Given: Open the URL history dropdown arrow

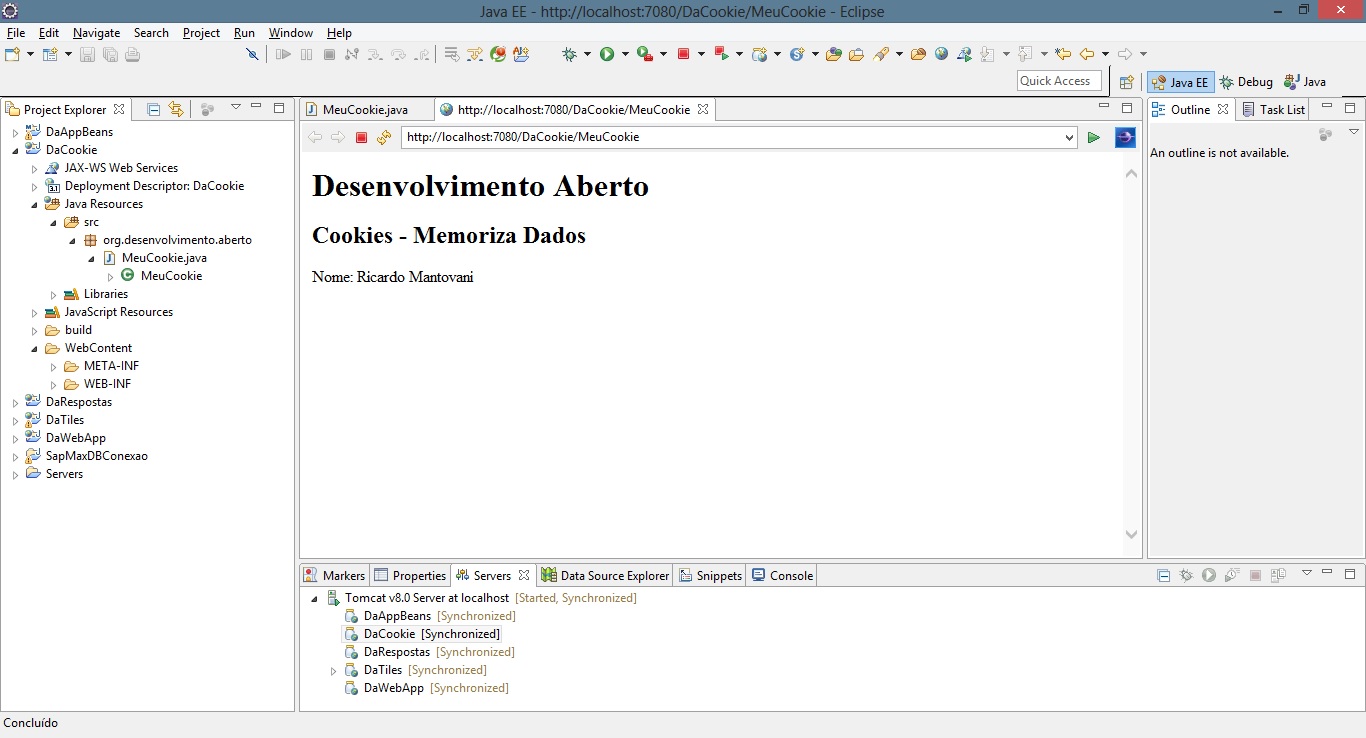Looking at the screenshot, I should tap(1069, 137).
